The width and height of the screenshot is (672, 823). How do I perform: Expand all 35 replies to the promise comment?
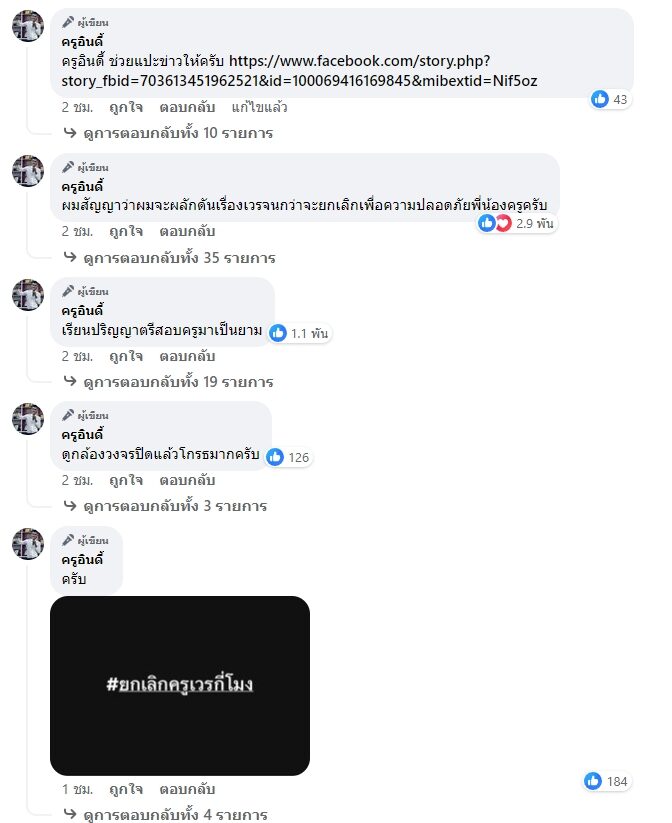(x=169, y=258)
